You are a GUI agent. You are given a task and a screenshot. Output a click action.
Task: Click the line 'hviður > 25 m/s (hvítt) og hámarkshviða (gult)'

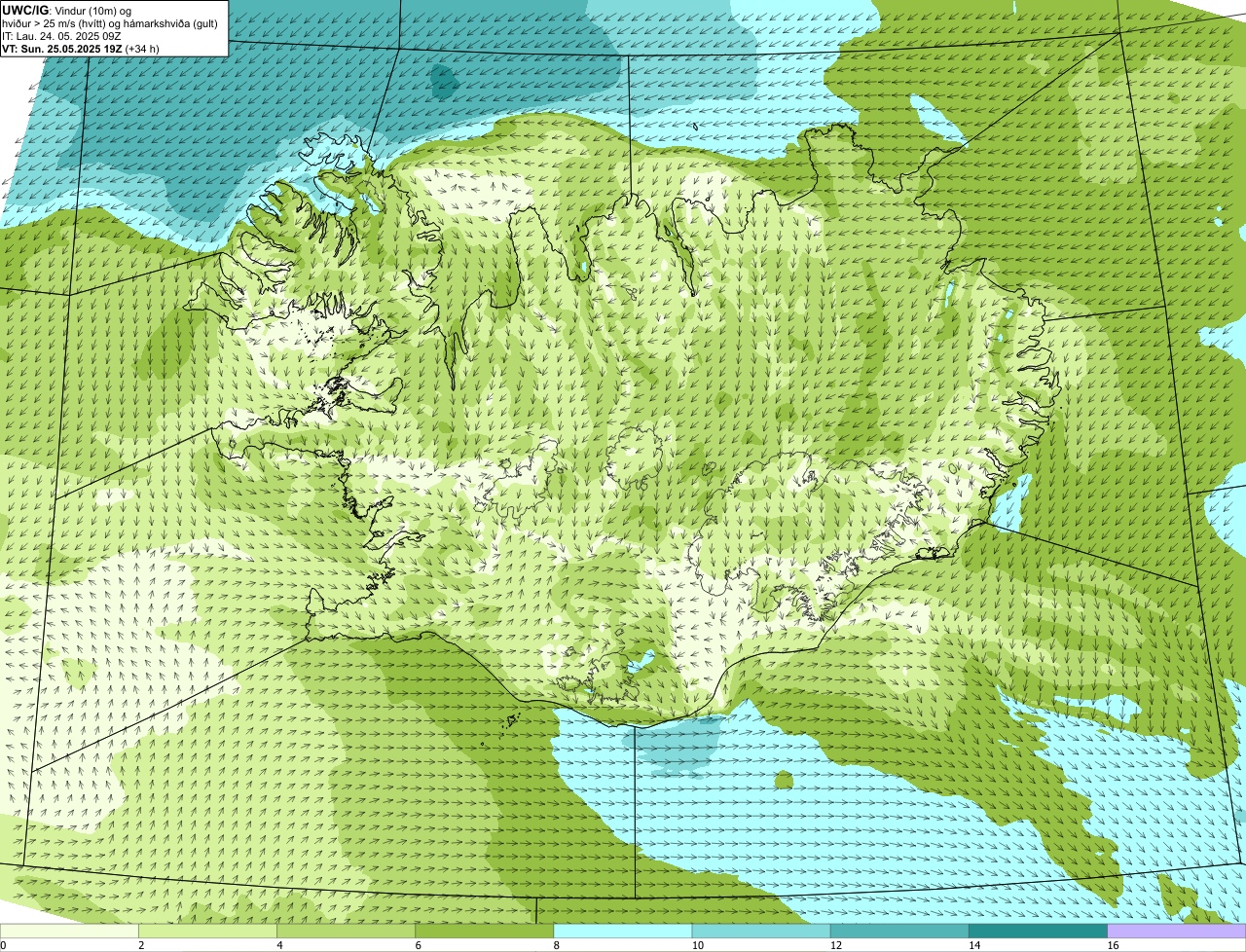(x=110, y=23)
